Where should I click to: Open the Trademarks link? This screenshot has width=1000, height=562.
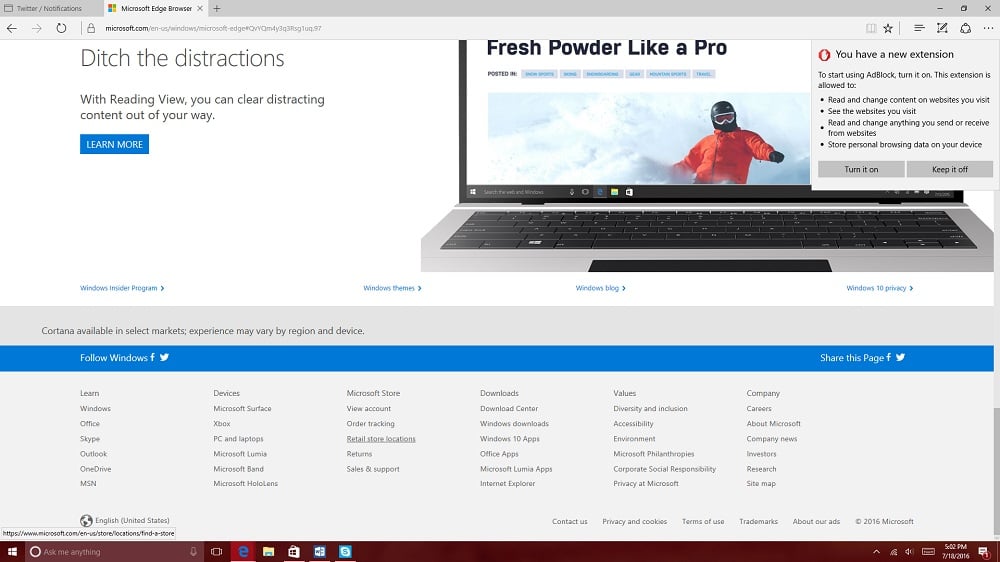pyautogui.click(x=758, y=521)
